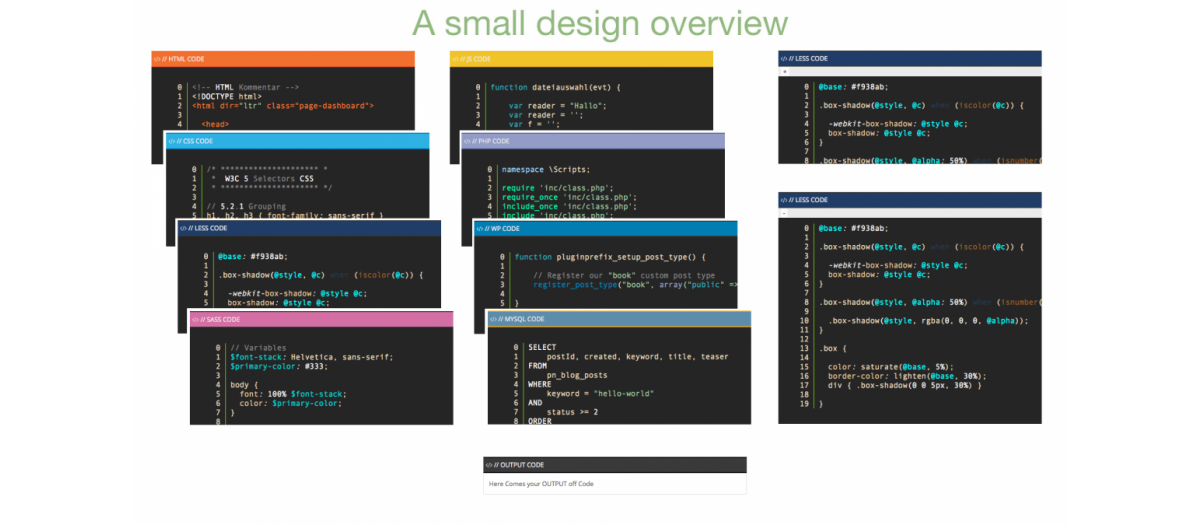Click 'function pluginprefix_setup_post_type() {' line
This screenshot has height=525, width=1200.
[611, 257]
